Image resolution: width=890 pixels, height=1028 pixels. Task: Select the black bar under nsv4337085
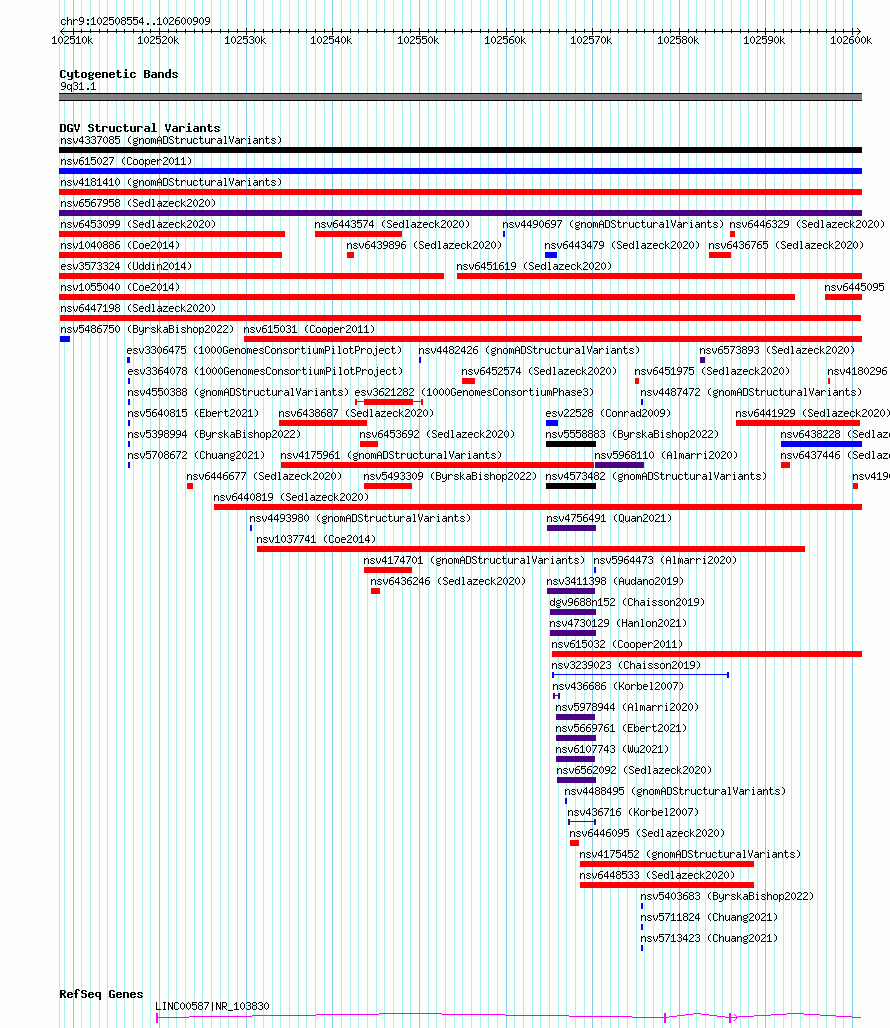(460, 150)
